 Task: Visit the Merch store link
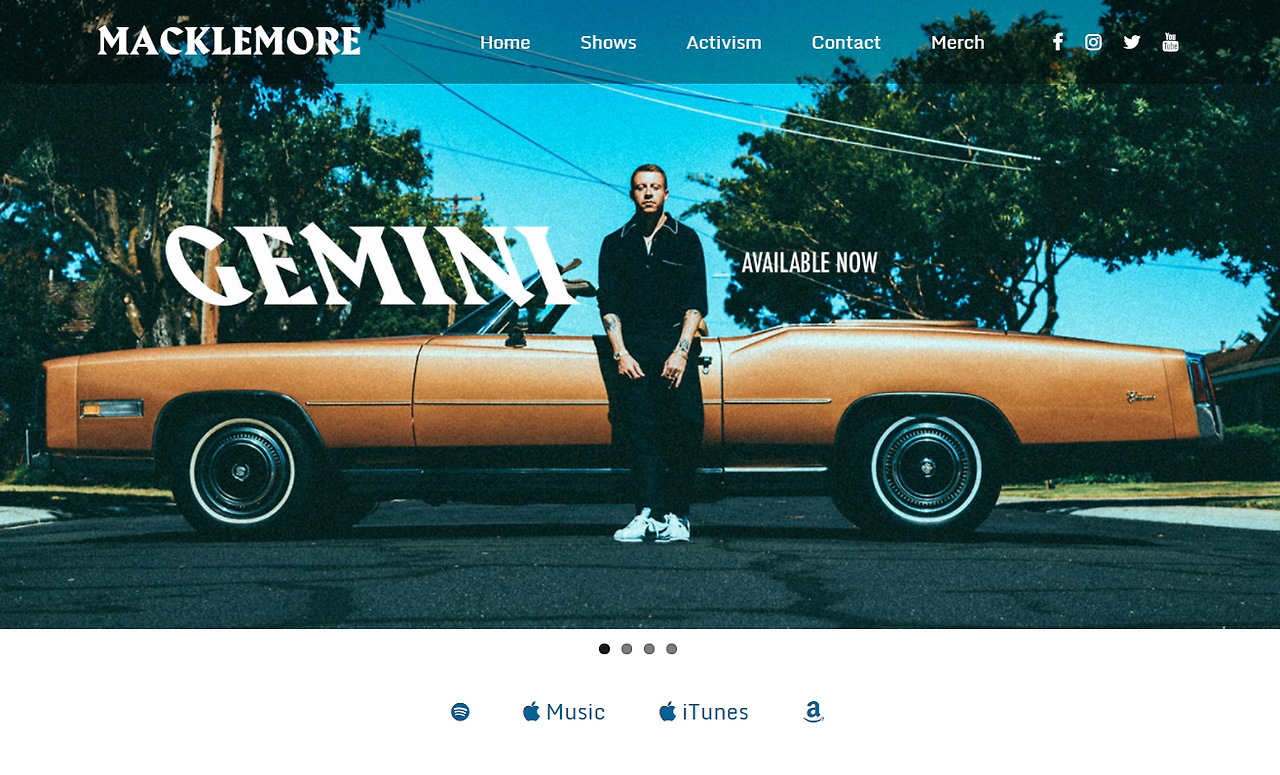click(958, 42)
